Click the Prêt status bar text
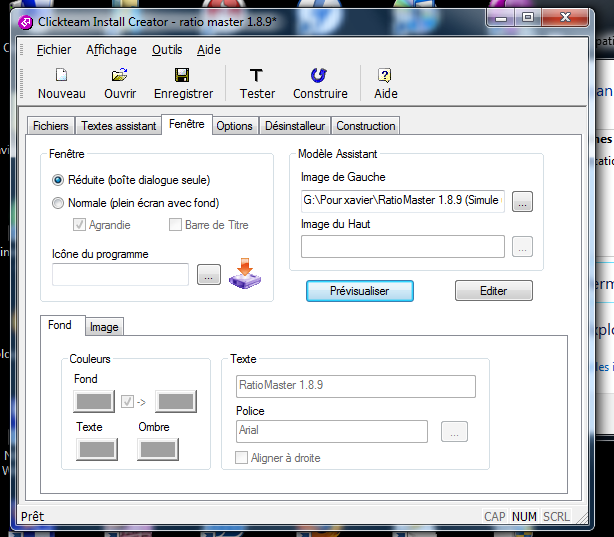The width and height of the screenshot is (614, 537). pyautogui.click(x=33, y=517)
